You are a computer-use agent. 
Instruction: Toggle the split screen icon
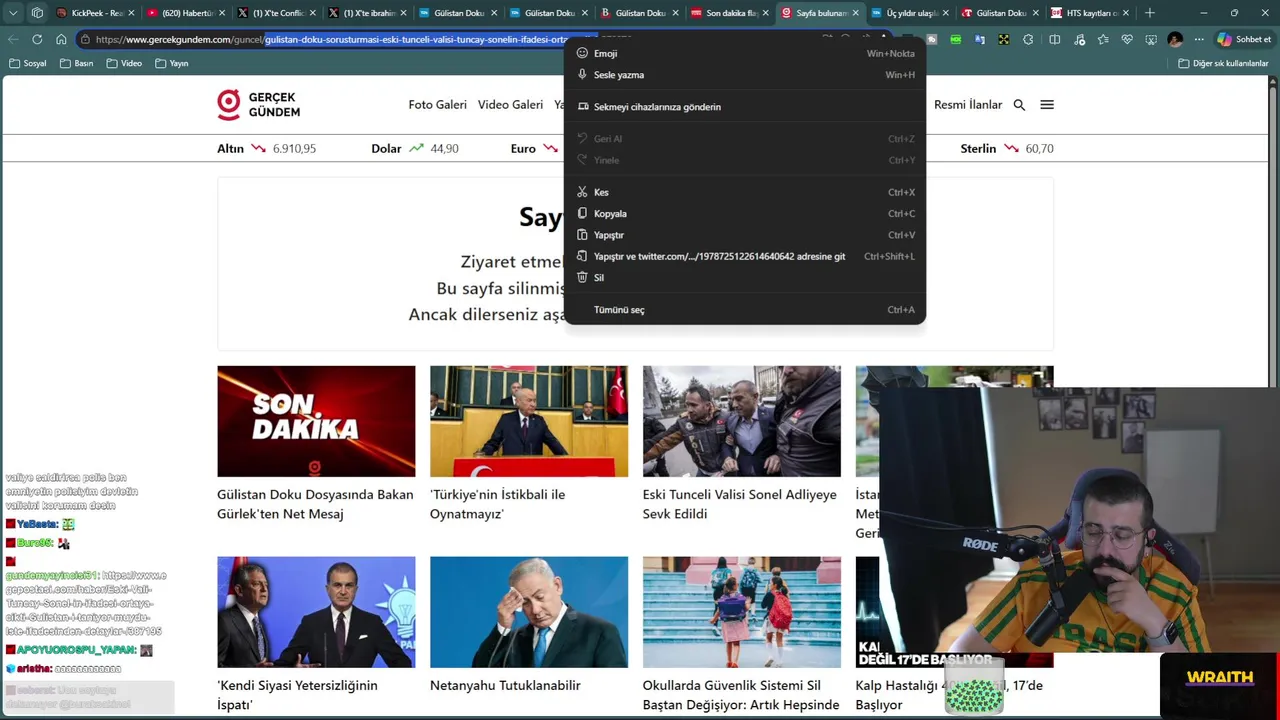click(x=1054, y=39)
